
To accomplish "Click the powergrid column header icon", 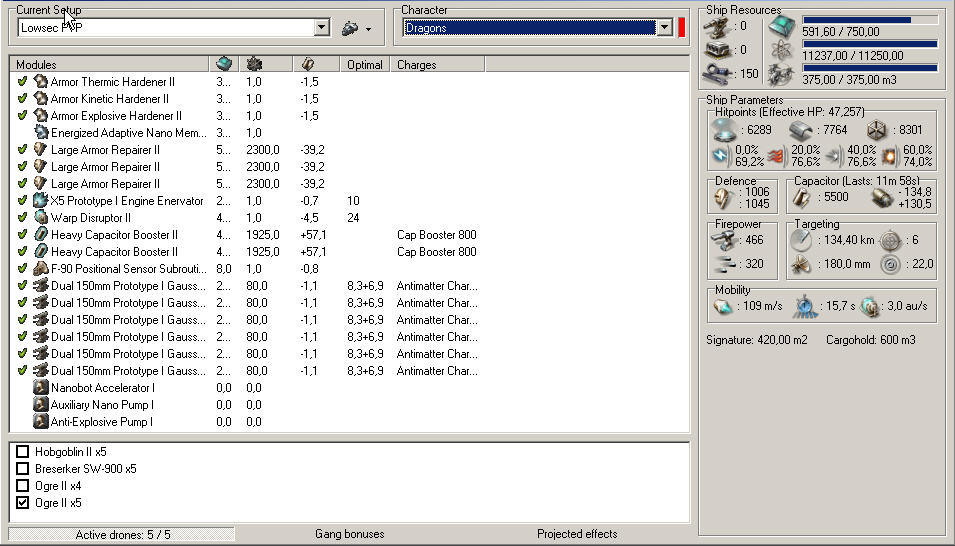I will pyautogui.click(x=254, y=64).
